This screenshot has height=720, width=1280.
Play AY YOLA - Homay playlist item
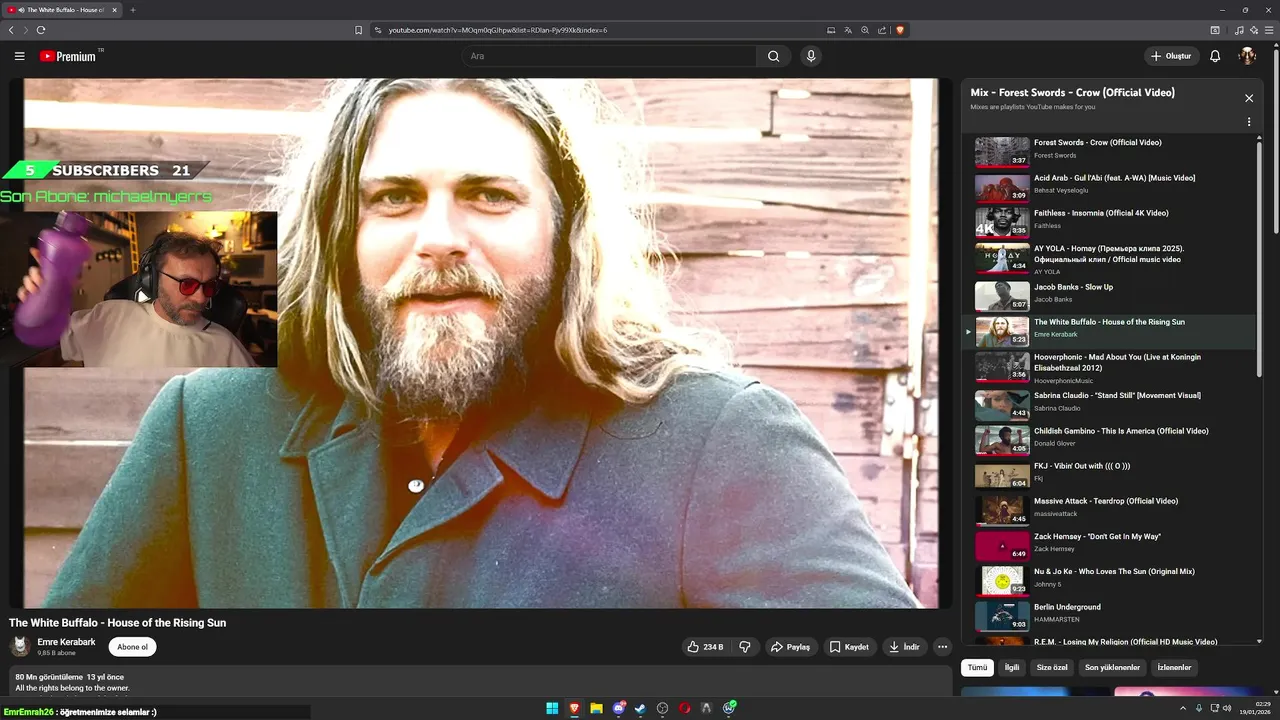(1108, 259)
